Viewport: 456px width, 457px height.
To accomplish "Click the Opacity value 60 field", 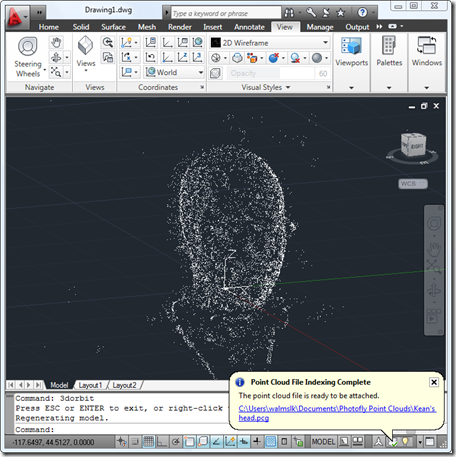I will point(323,73).
